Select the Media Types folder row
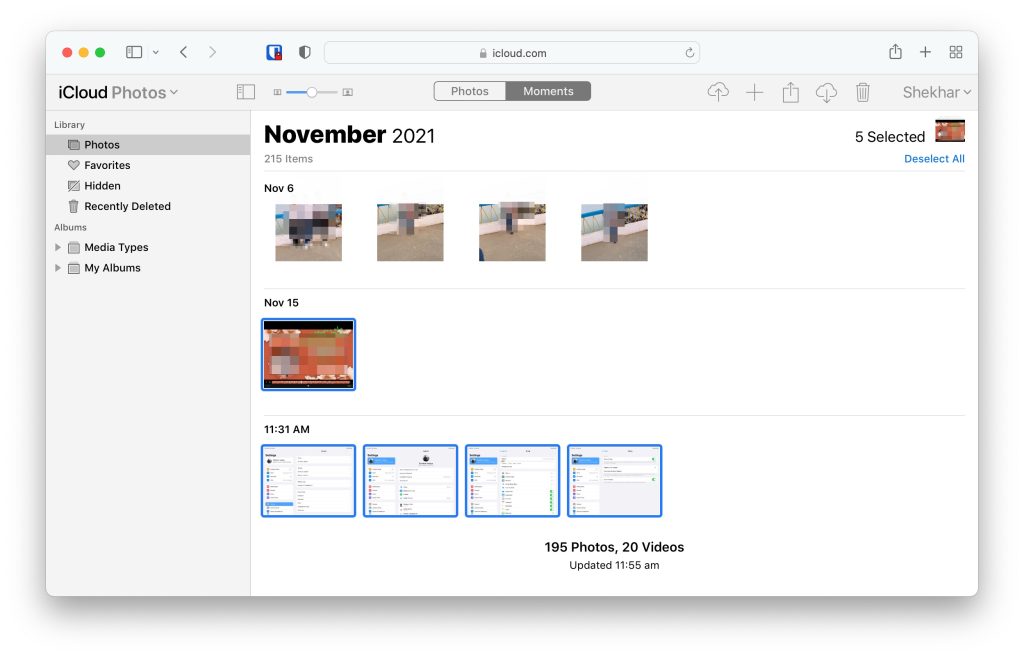This screenshot has width=1024, height=657. 148,248
